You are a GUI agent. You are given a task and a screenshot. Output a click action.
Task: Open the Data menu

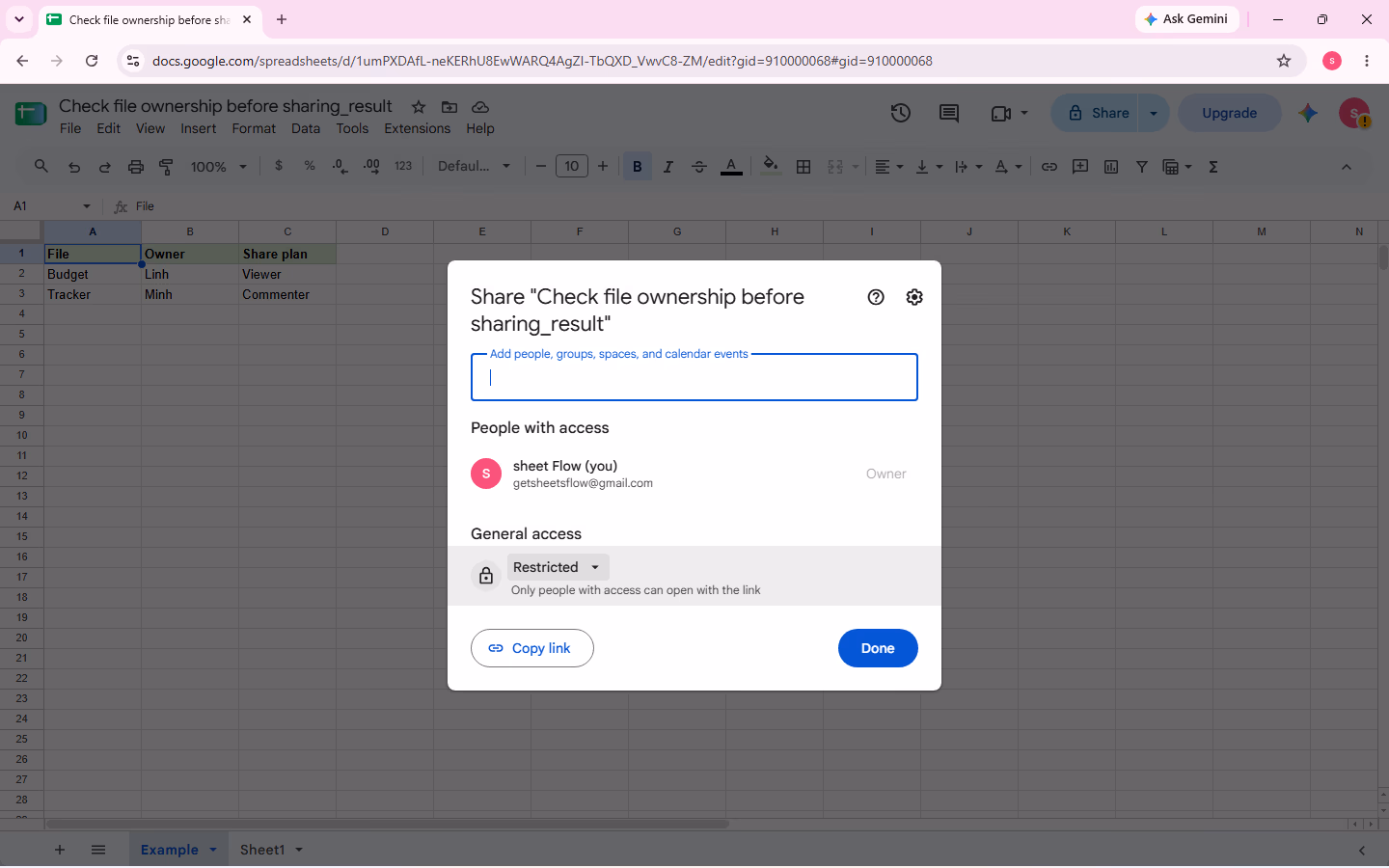306,128
